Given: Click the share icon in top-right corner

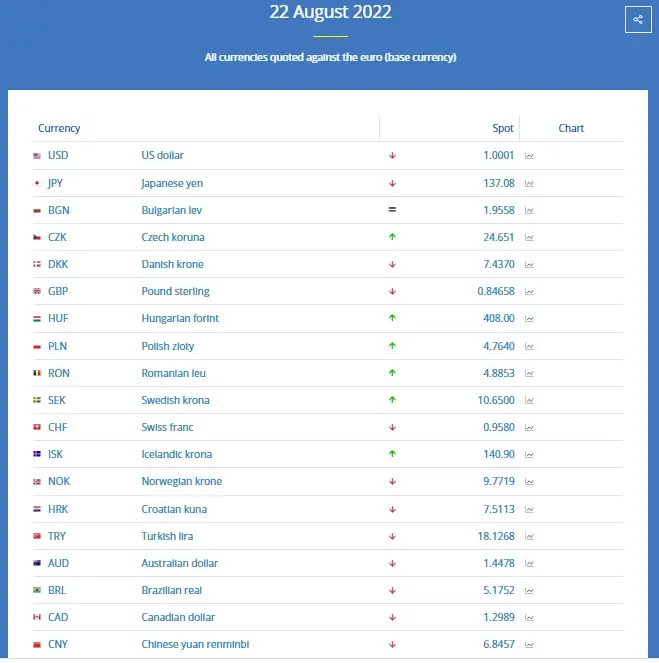Looking at the screenshot, I should point(638,19).
